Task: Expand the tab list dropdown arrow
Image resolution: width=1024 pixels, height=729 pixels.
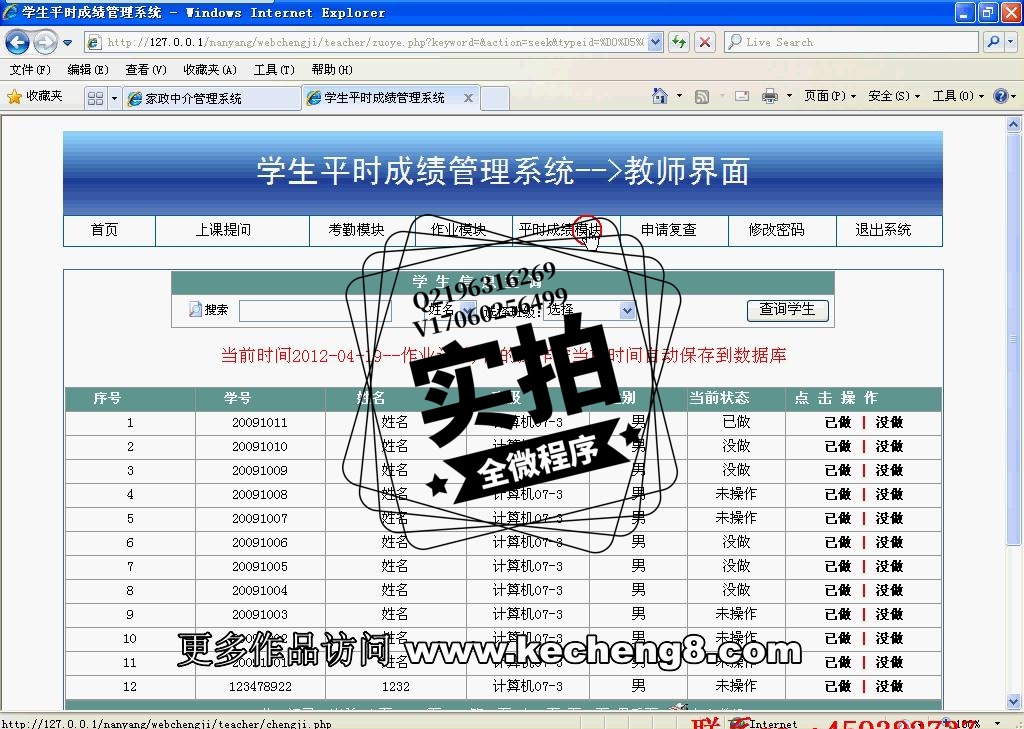Action: coord(114,98)
